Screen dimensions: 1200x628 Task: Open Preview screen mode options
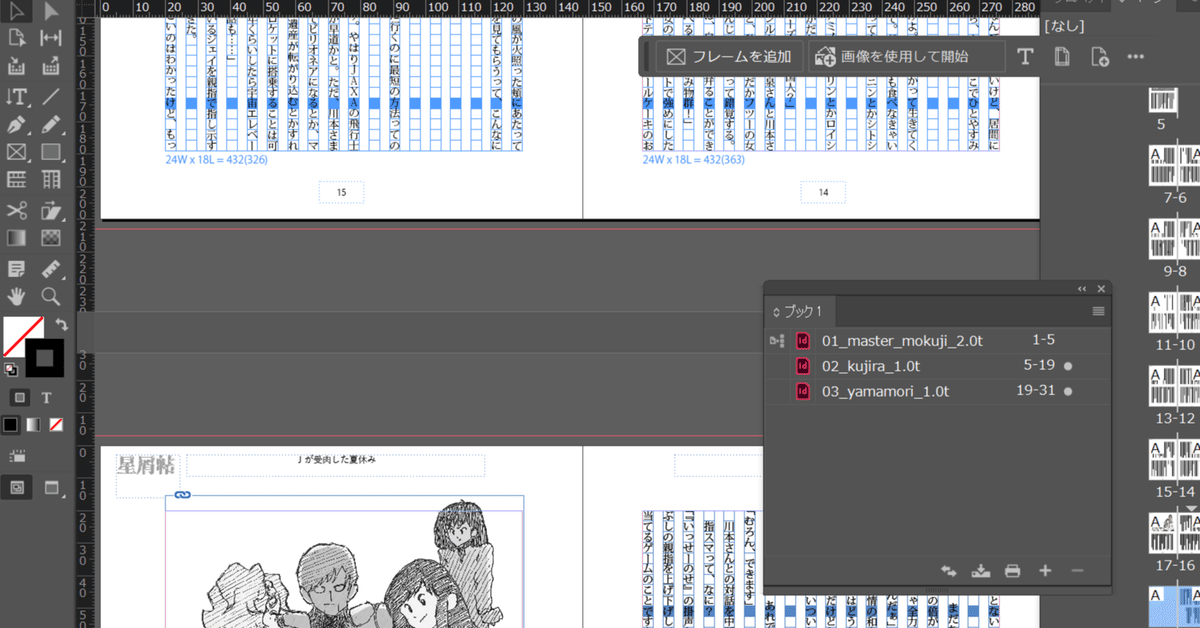(51, 488)
